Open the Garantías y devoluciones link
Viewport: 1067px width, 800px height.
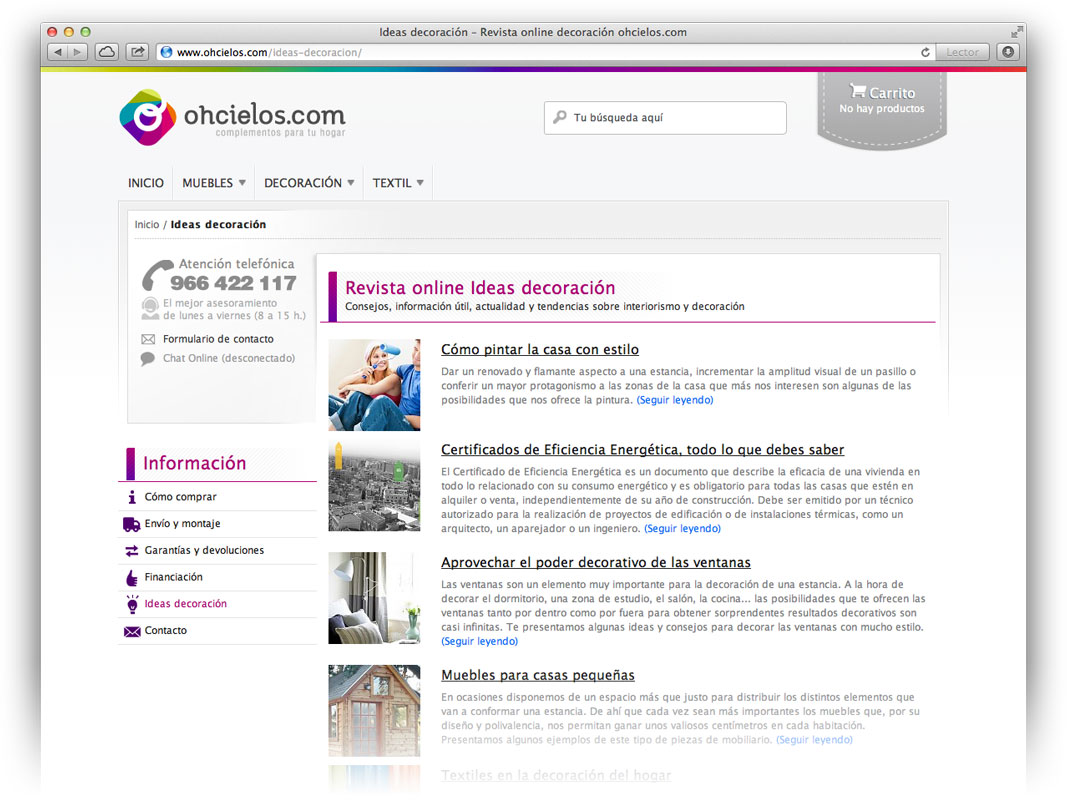(204, 550)
